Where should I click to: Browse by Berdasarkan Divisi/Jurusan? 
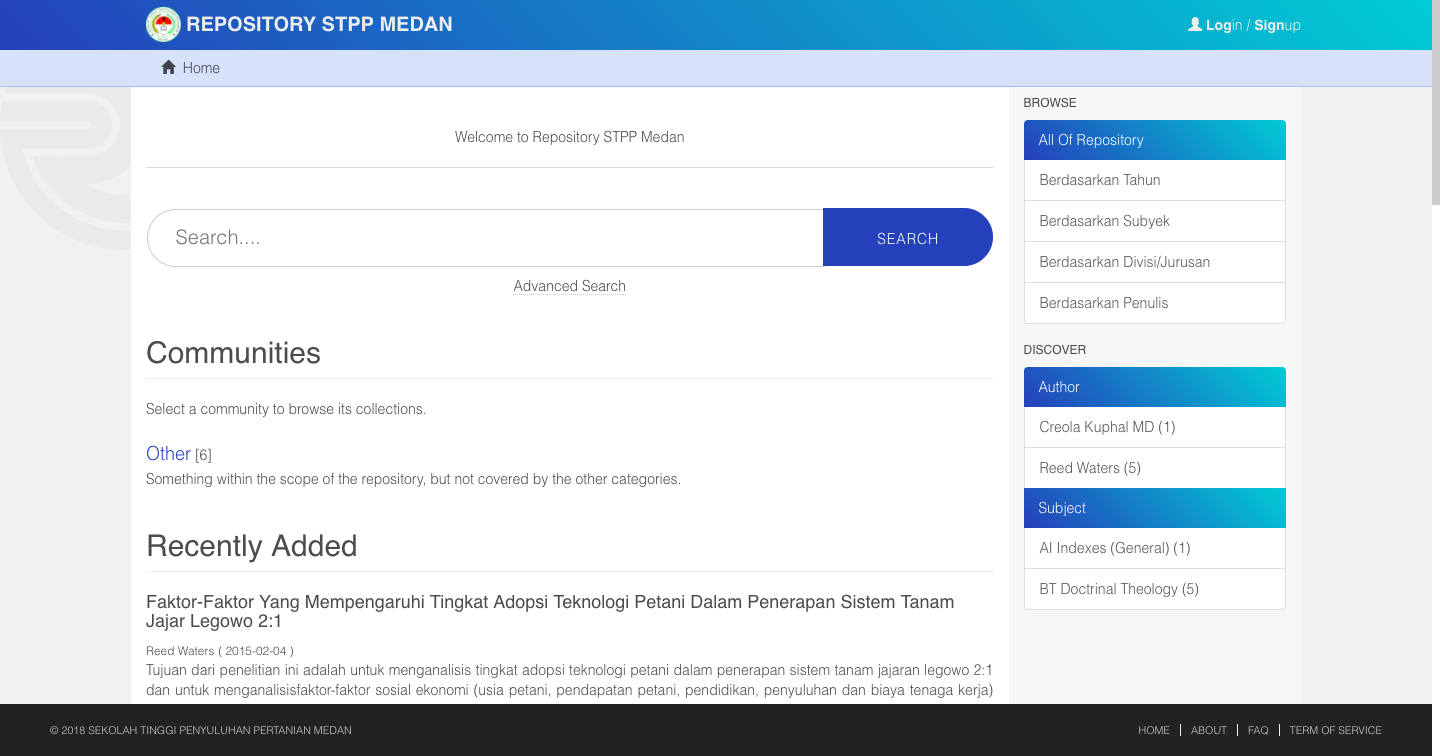(1155, 262)
